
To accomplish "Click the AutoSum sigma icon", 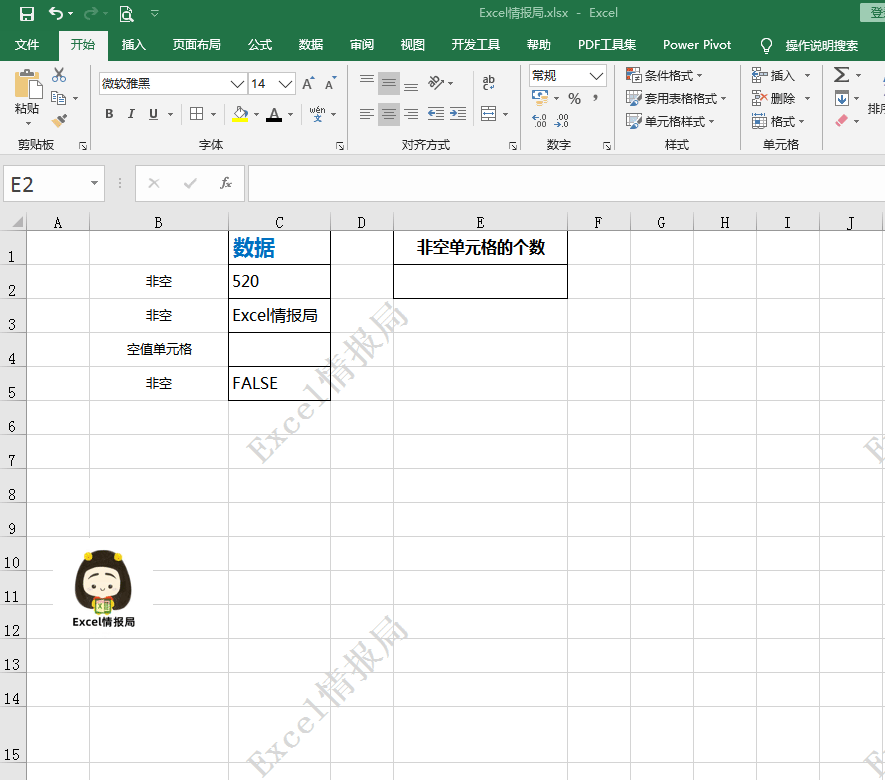I will coord(841,75).
